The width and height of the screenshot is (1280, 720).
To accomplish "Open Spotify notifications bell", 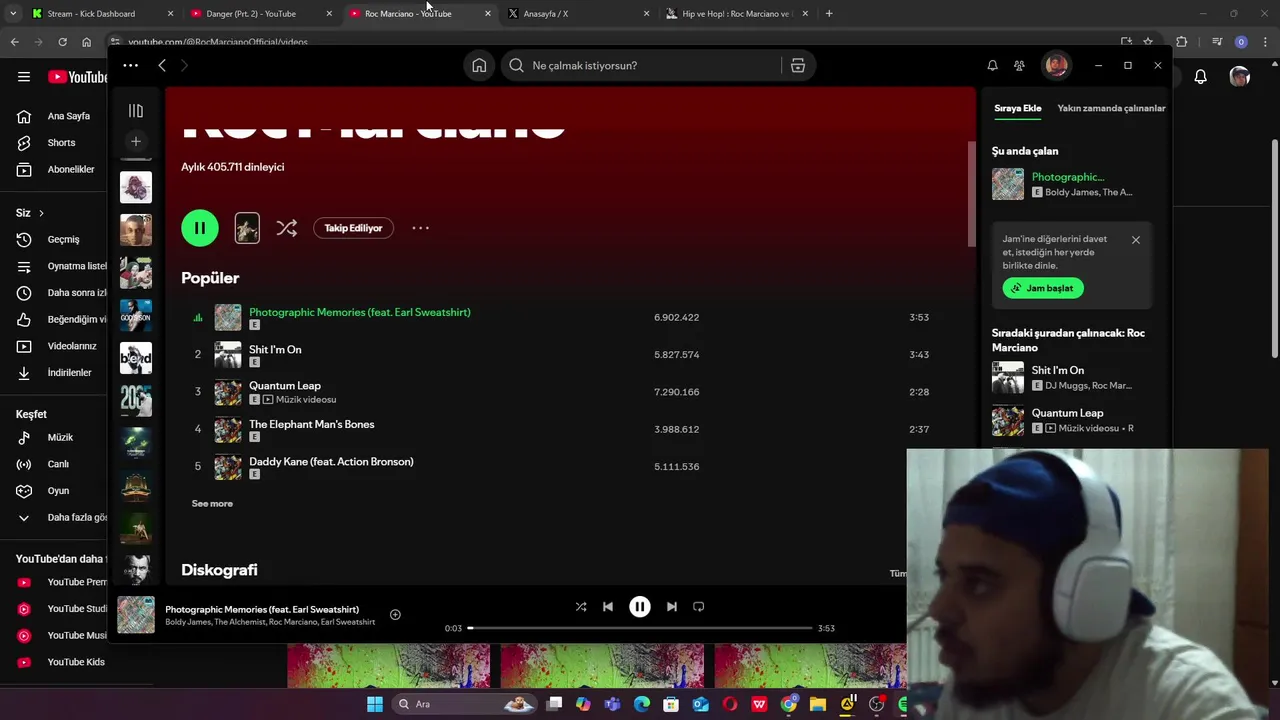I will [x=992, y=65].
